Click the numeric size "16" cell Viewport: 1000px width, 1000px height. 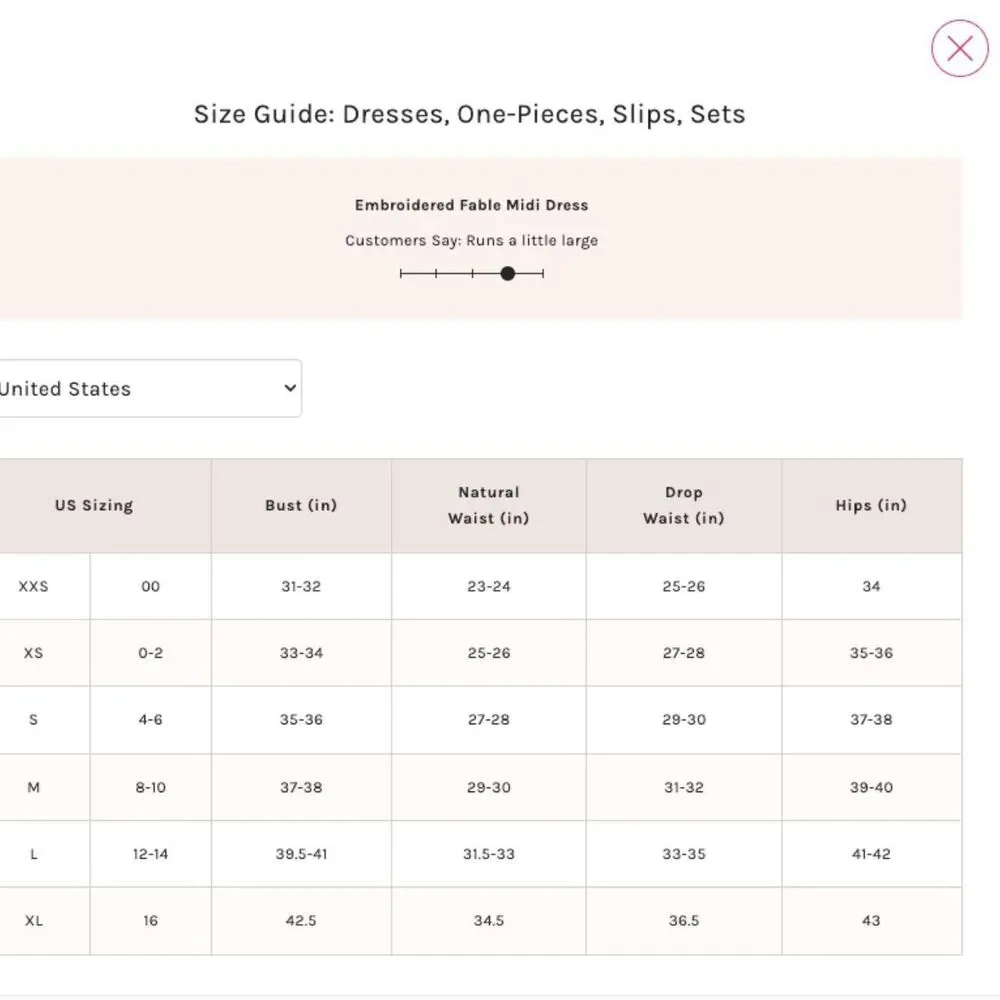[151, 920]
